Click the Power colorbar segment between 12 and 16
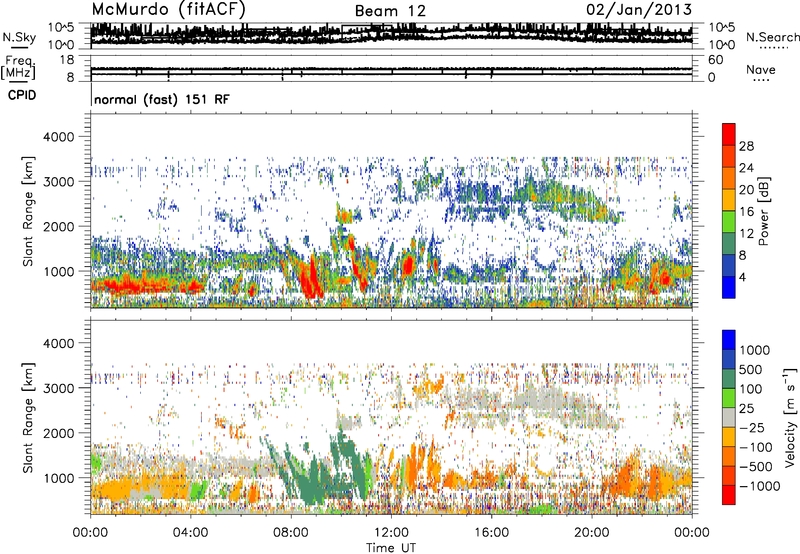The height and width of the screenshot is (554, 800). pos(729,221)
